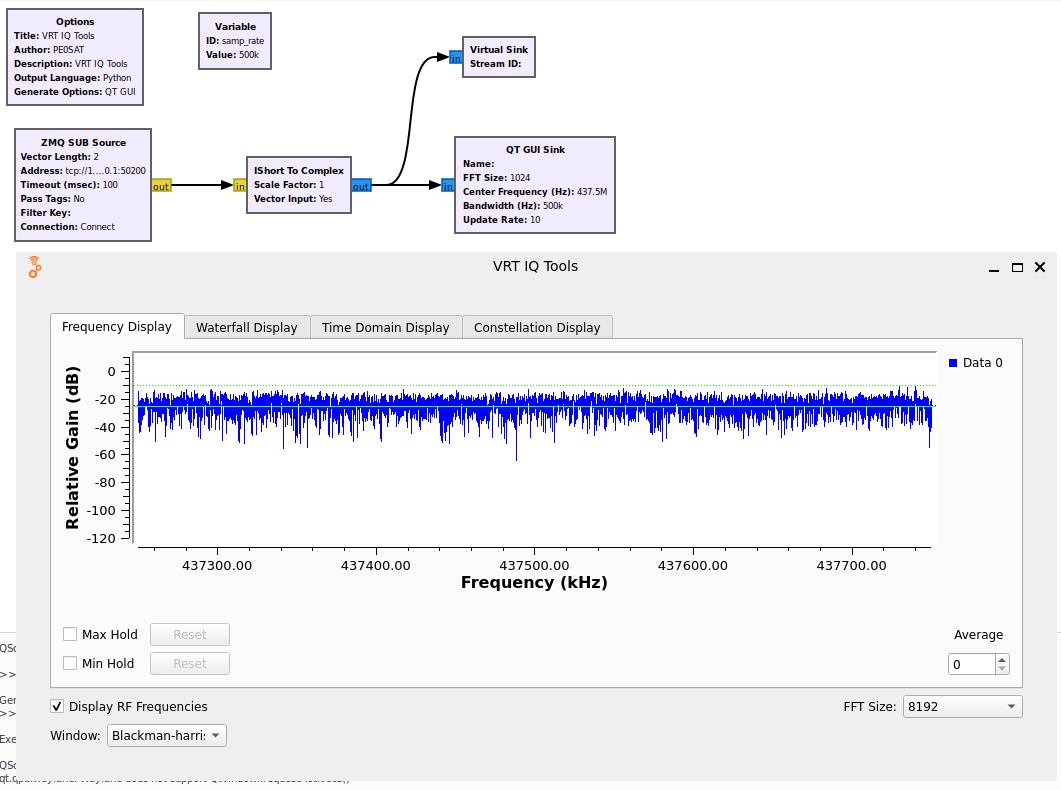The height and width of the screenshot is (790, 1061).
Task: Click the Relative Gain (dB) axis title
Action: 72,448
